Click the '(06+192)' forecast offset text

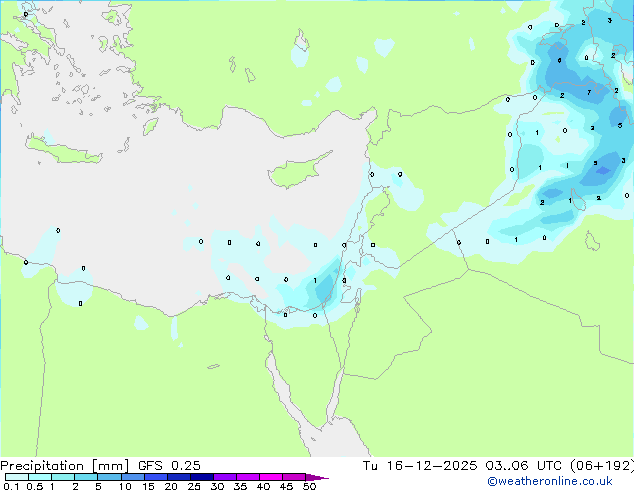(x=602, y=466)
